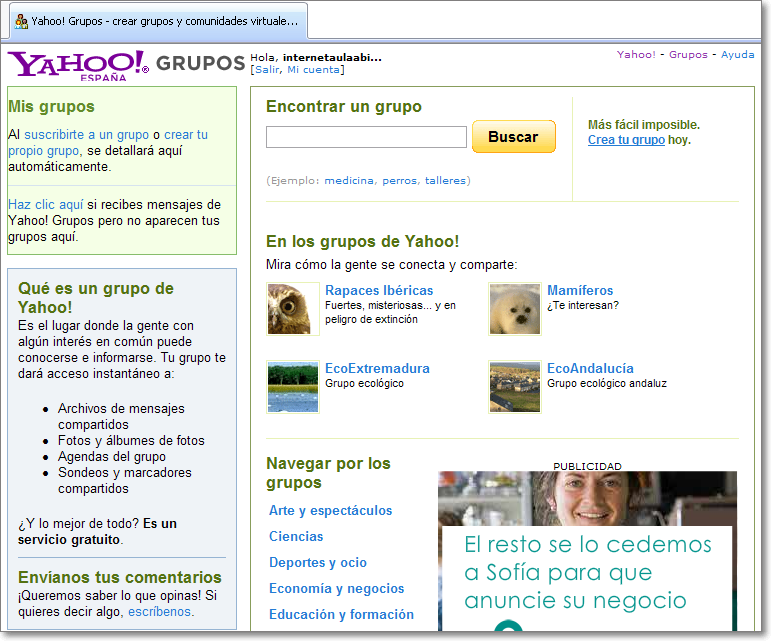Click the 'Haz clic aquí' link
Image resolution: width=771 pixels, height=641 pixels.
[46, 204]
